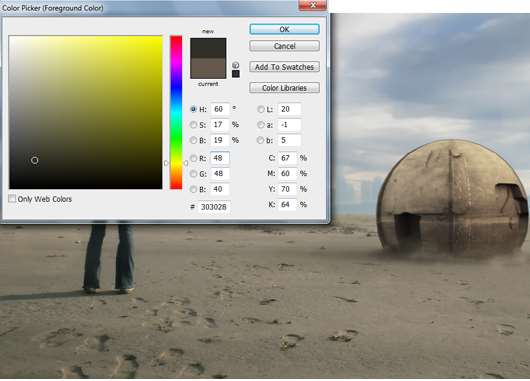Confirm the color with OK
Image resolution: width=530 pixels, height=381 pixels.
click(284, 29)
